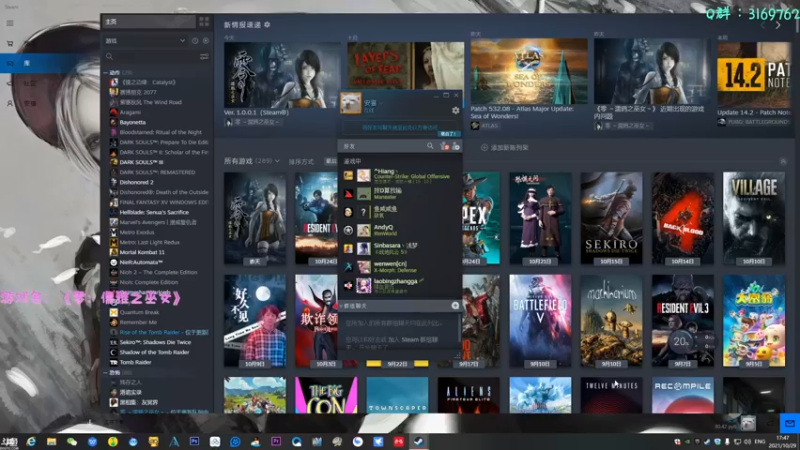The image size is (800, 450).
Task: Click the Maneater game icon in friends list
Action: click(x=348, y=194)
